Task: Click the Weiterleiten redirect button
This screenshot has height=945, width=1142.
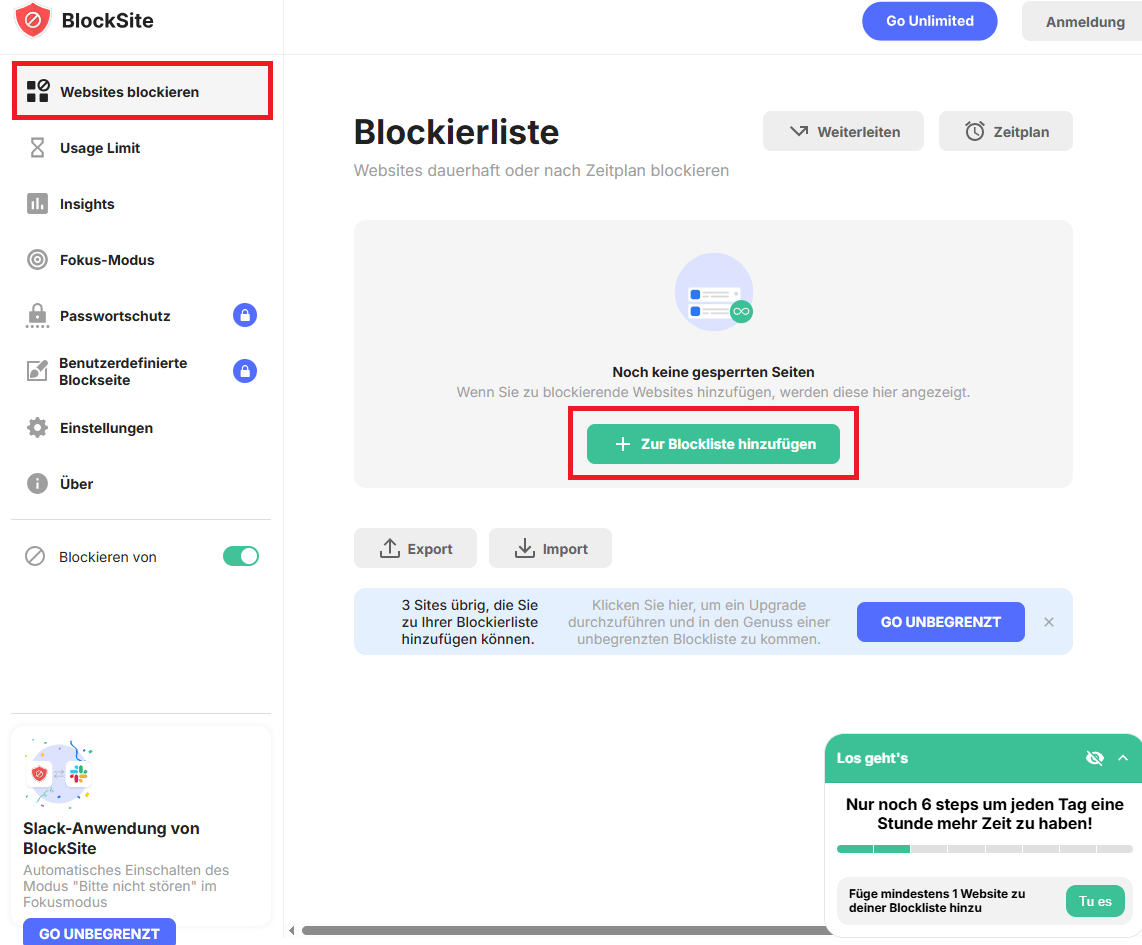Action: 844,131
